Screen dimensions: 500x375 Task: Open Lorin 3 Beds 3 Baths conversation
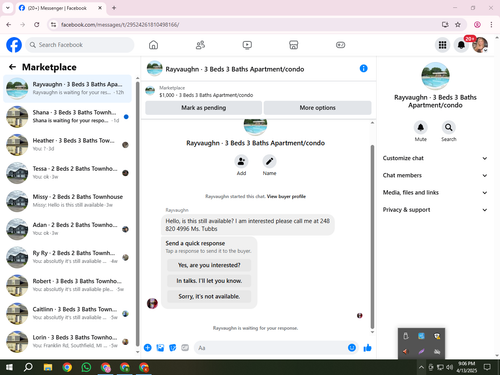click(x=68, y=342)
